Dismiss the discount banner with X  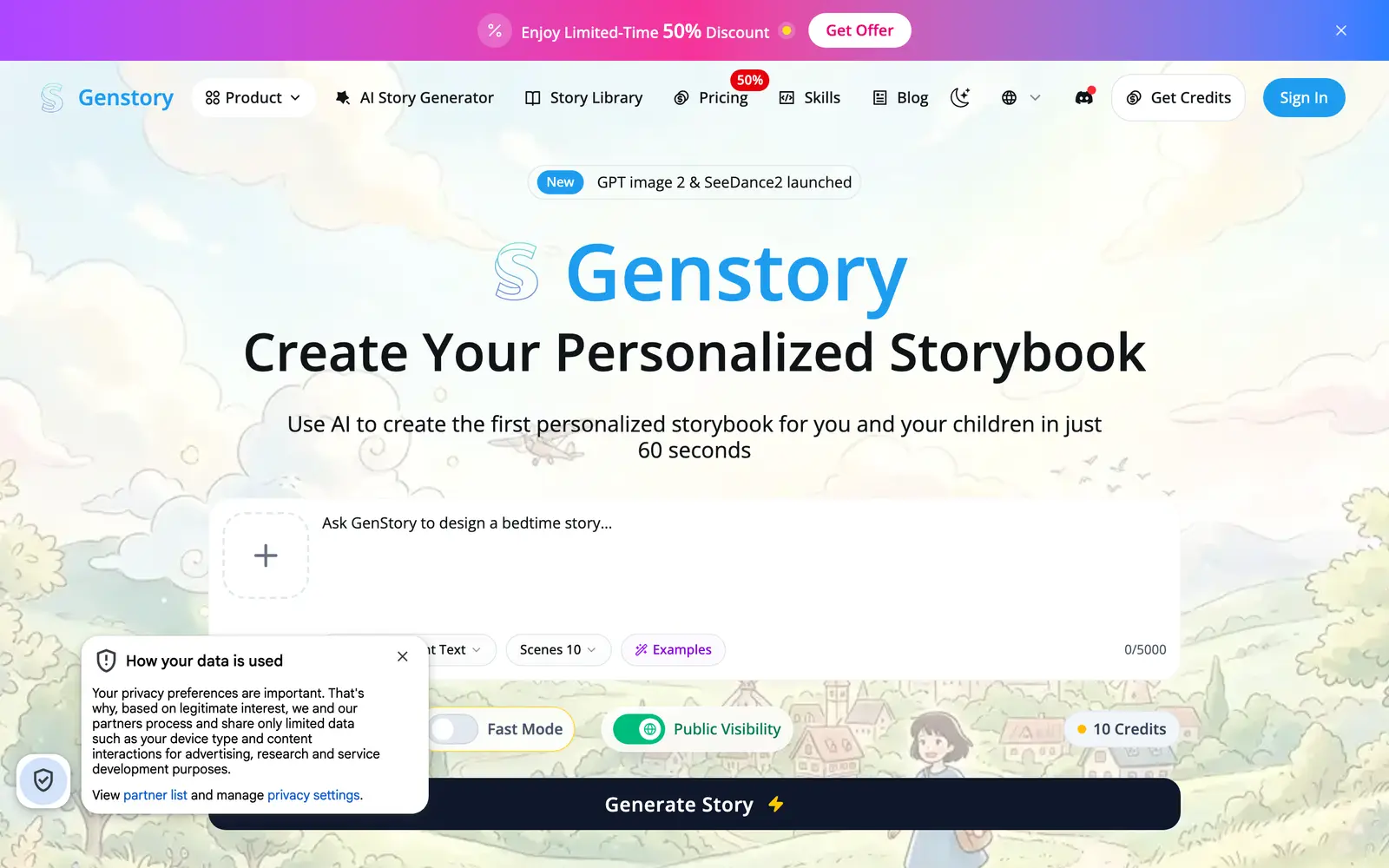click(1341, 30)
